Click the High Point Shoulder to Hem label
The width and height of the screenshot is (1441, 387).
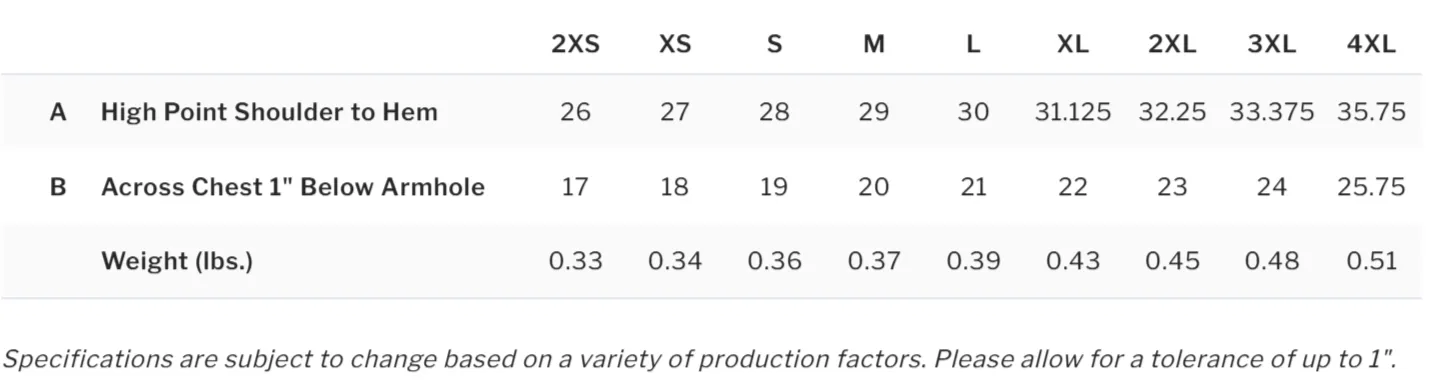269,112
